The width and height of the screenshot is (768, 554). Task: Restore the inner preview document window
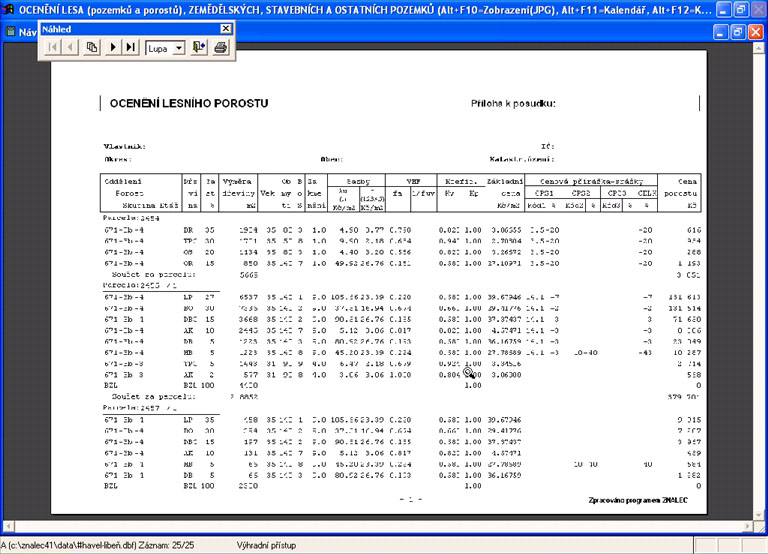pos(738,32)
